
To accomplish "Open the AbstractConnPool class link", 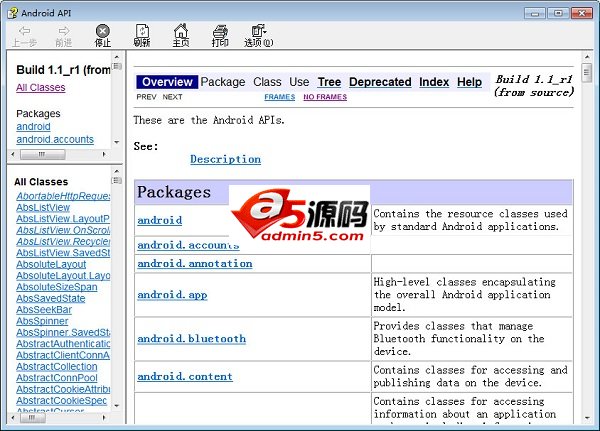I will pos(57,378).
